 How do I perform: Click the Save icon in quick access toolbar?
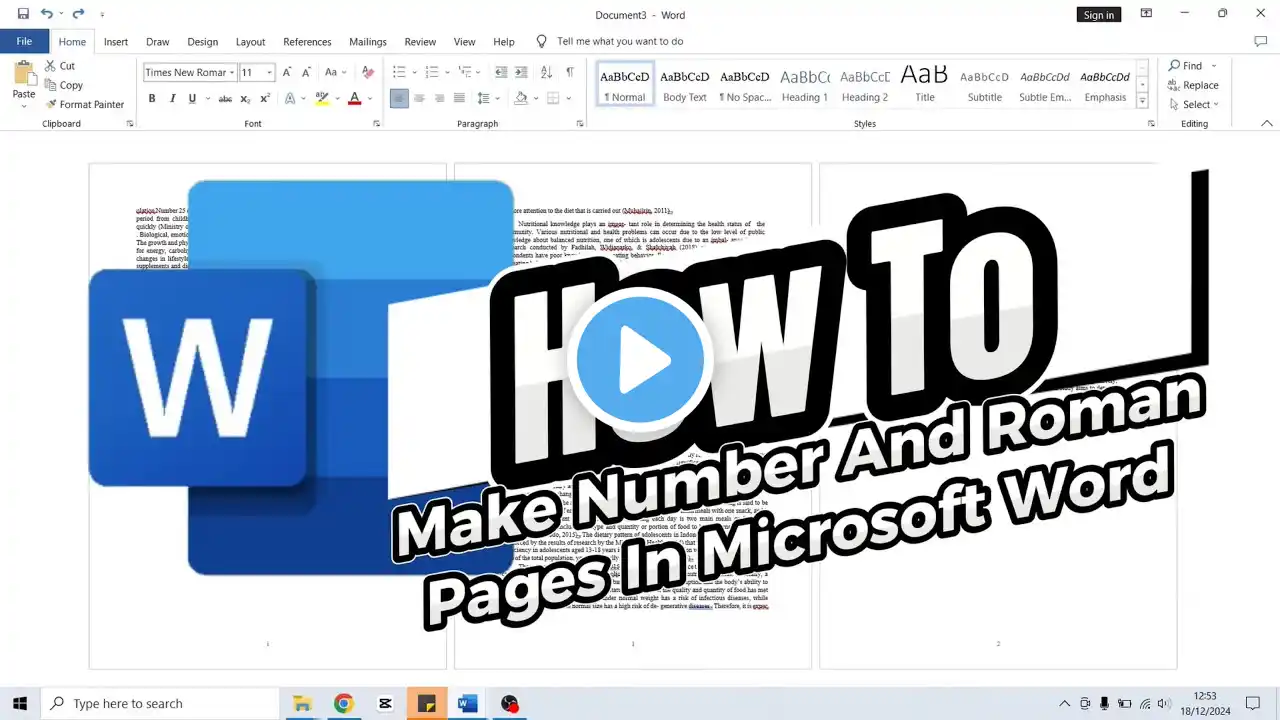pos(23,14)
